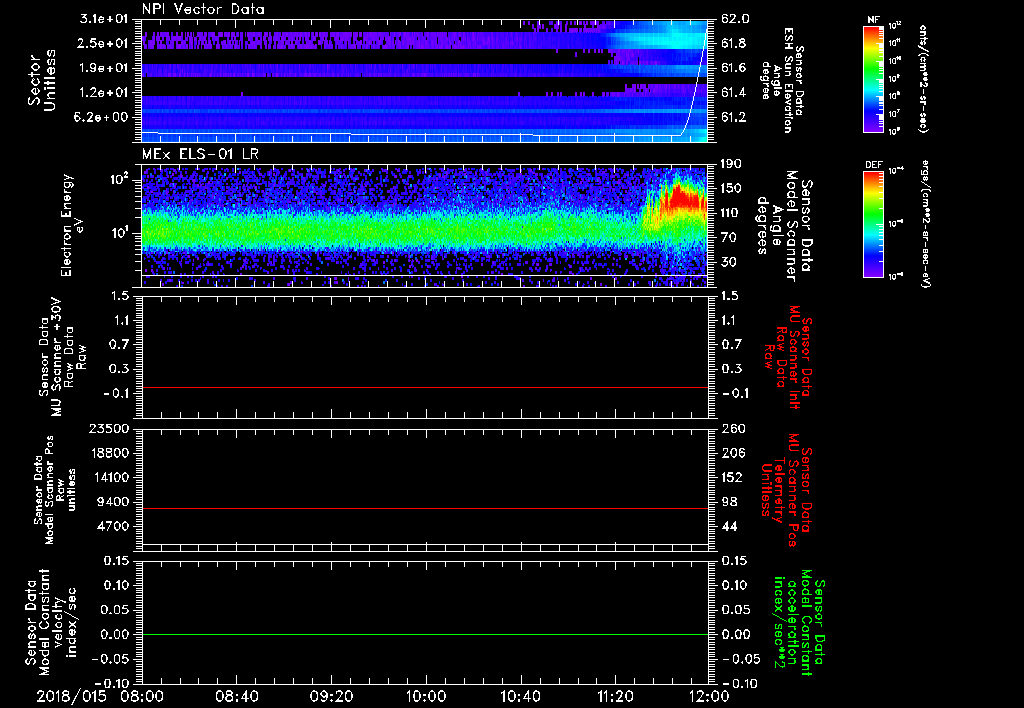The height and width of the screenshot is (708, 1024).
Task: Click the green constant velocity line
Action: 425,634
